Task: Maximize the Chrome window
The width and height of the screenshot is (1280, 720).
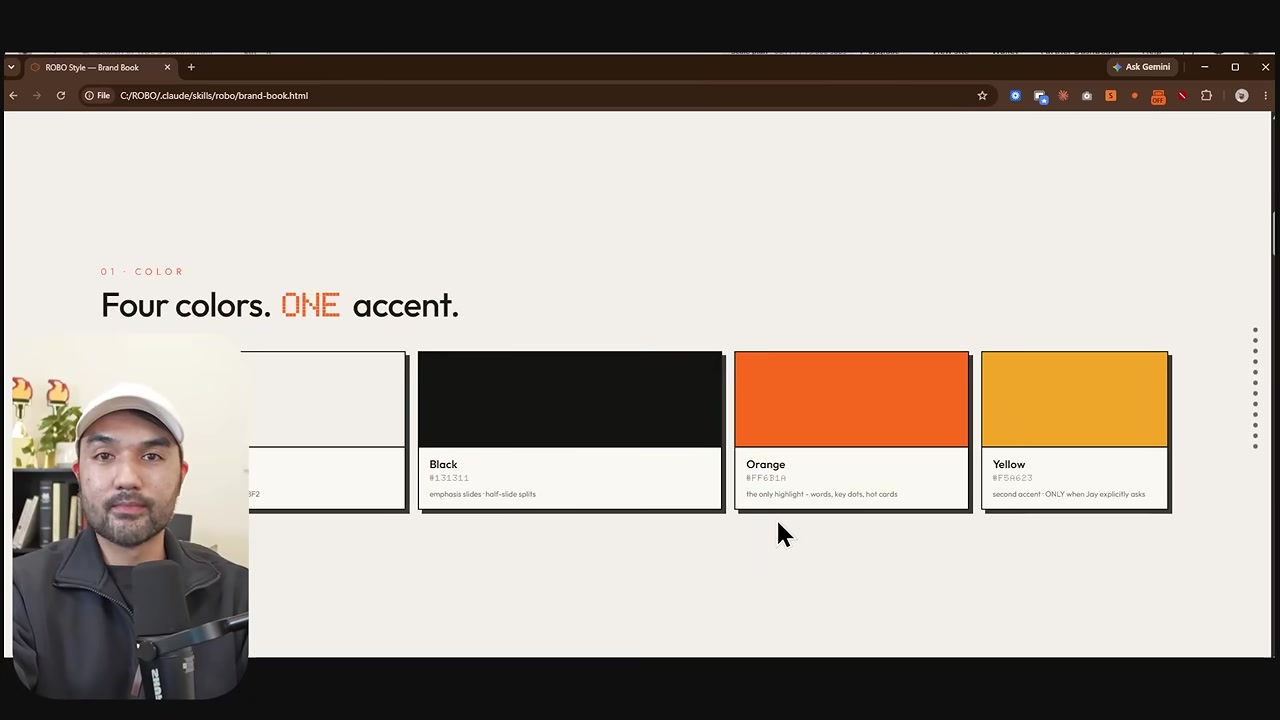Action: click(1235, 67)
